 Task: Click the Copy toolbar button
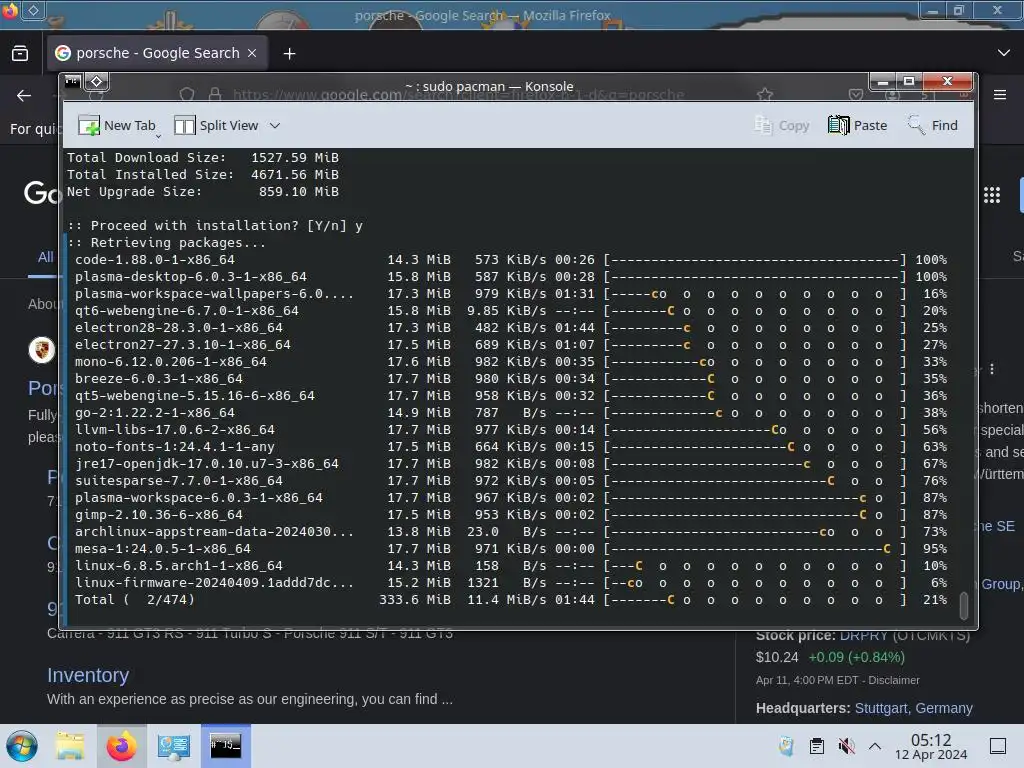click(782, 125)
